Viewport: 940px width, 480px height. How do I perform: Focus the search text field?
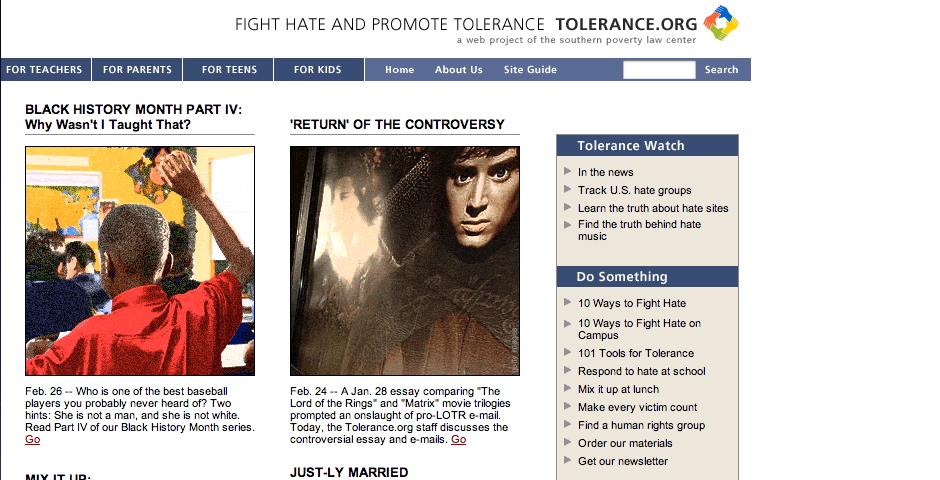click(659, 70)
